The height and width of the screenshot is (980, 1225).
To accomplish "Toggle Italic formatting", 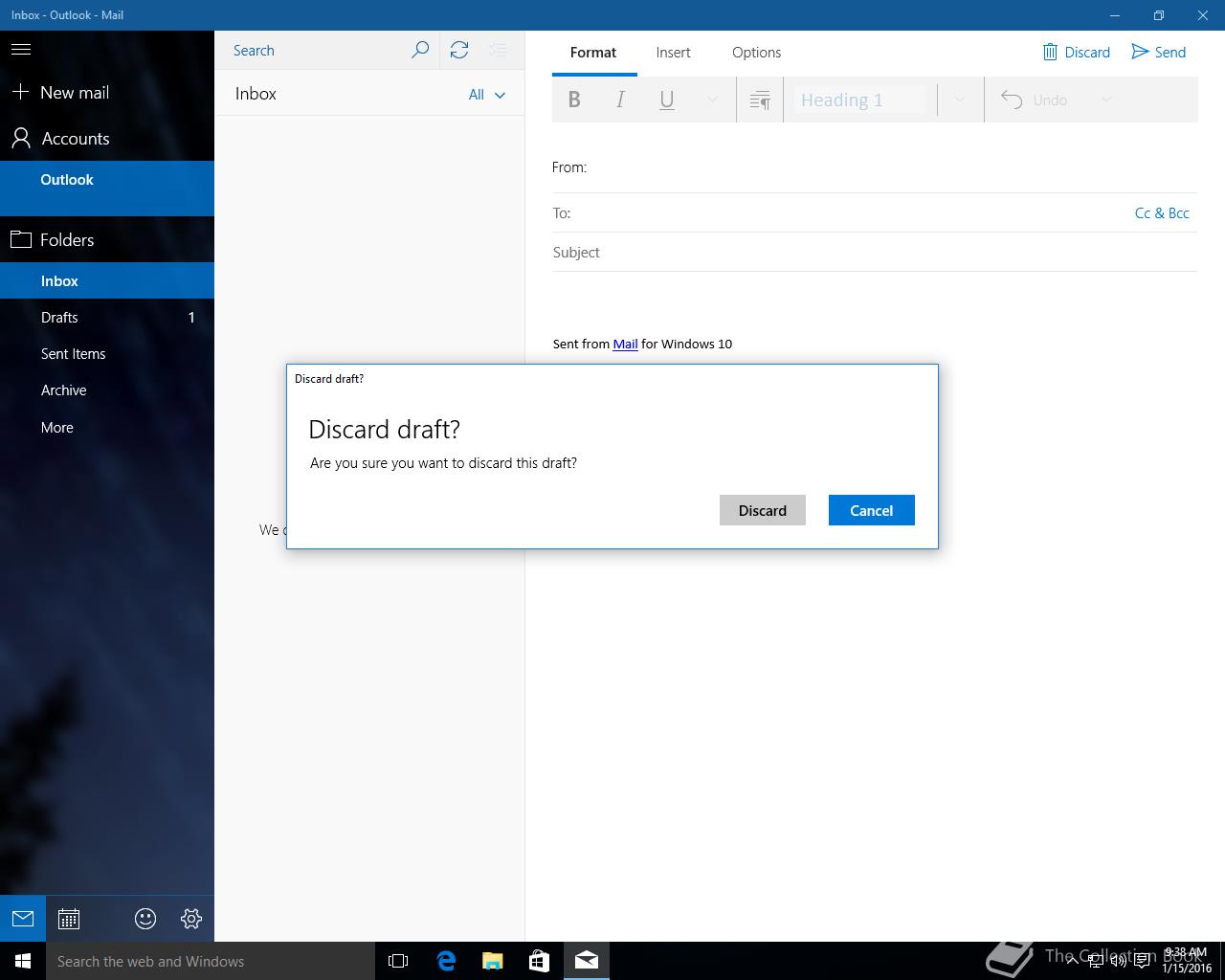I will click(620, 100).
